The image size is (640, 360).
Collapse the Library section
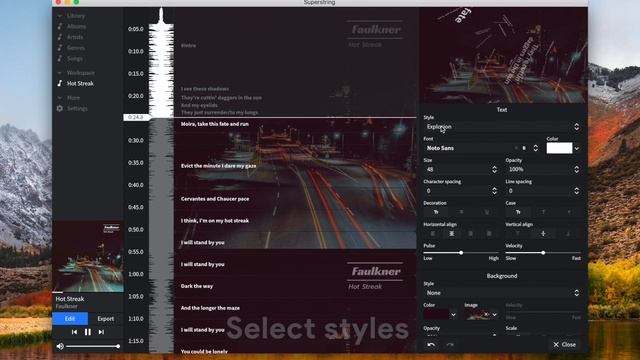pyautogui.click(x=60, y=16)
